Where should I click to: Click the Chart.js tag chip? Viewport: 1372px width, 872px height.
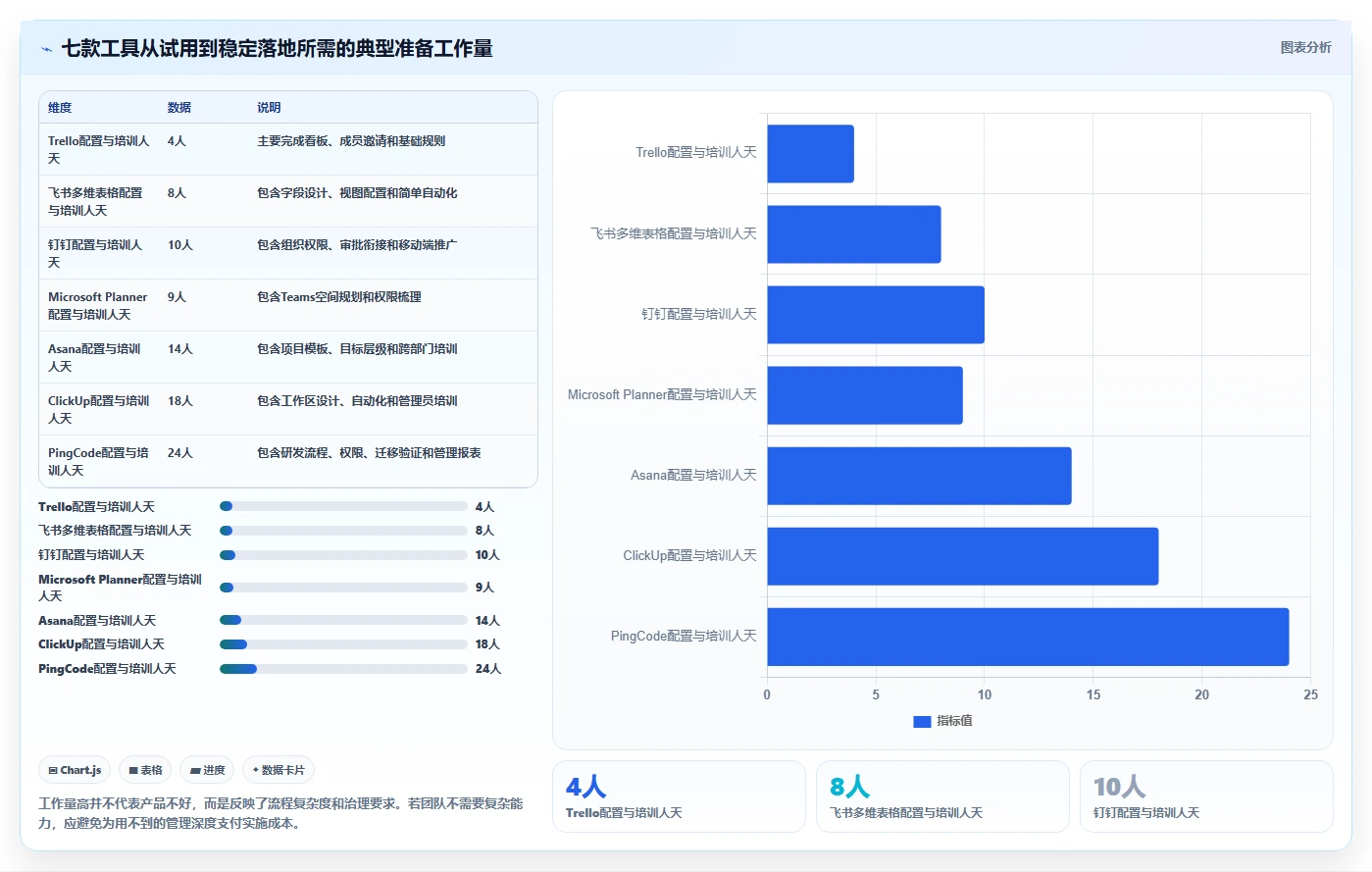tap(75, 770)
